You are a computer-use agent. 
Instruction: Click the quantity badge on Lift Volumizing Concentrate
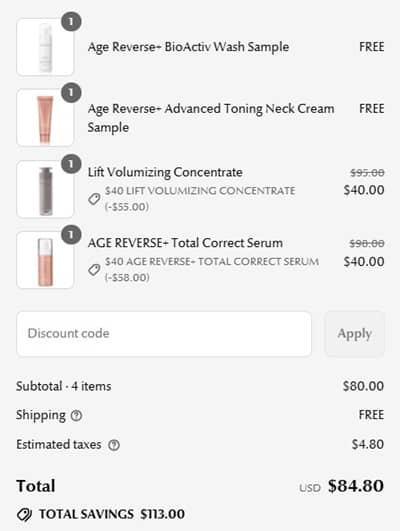click(x=71, y=164)
